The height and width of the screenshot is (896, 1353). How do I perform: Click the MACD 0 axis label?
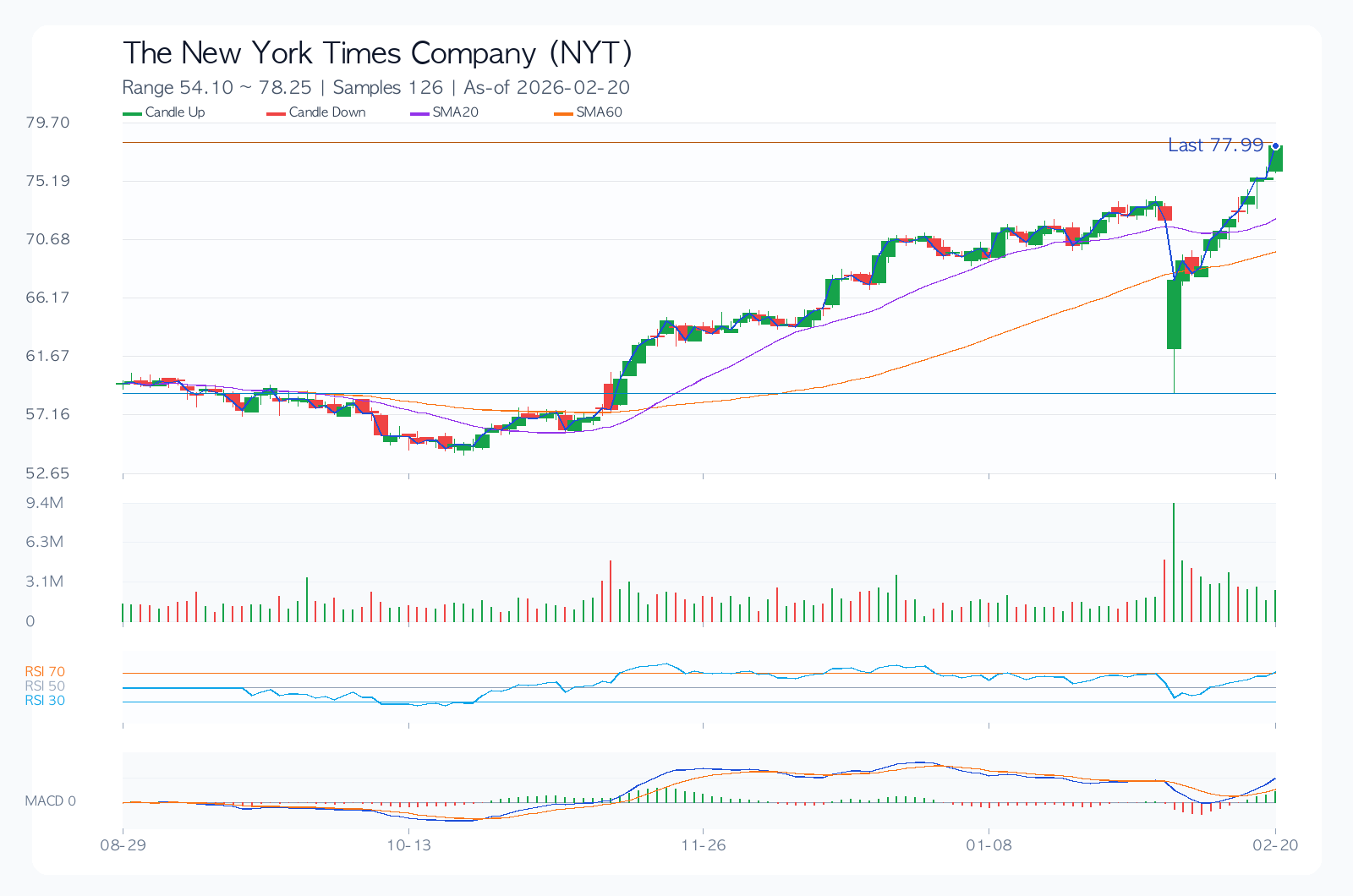50,801
